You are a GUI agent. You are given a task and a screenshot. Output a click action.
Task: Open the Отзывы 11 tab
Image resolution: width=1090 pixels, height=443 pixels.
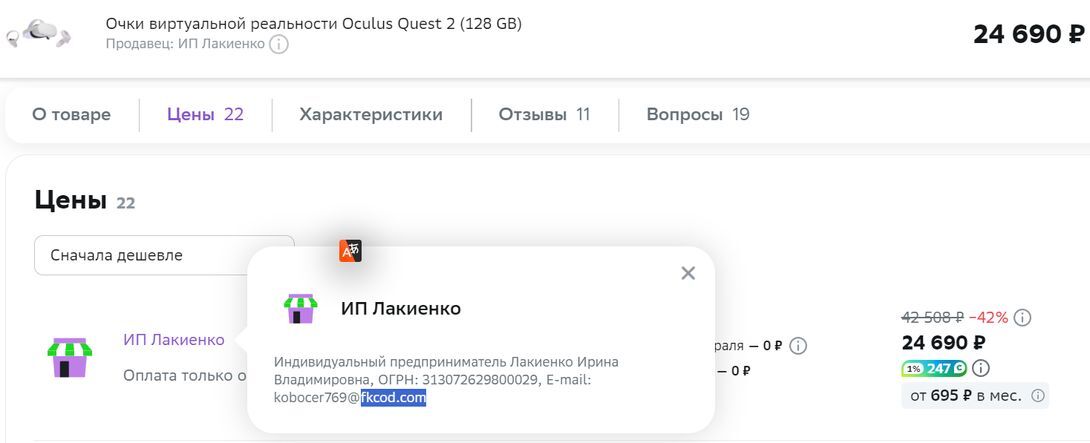click(544, 115)
